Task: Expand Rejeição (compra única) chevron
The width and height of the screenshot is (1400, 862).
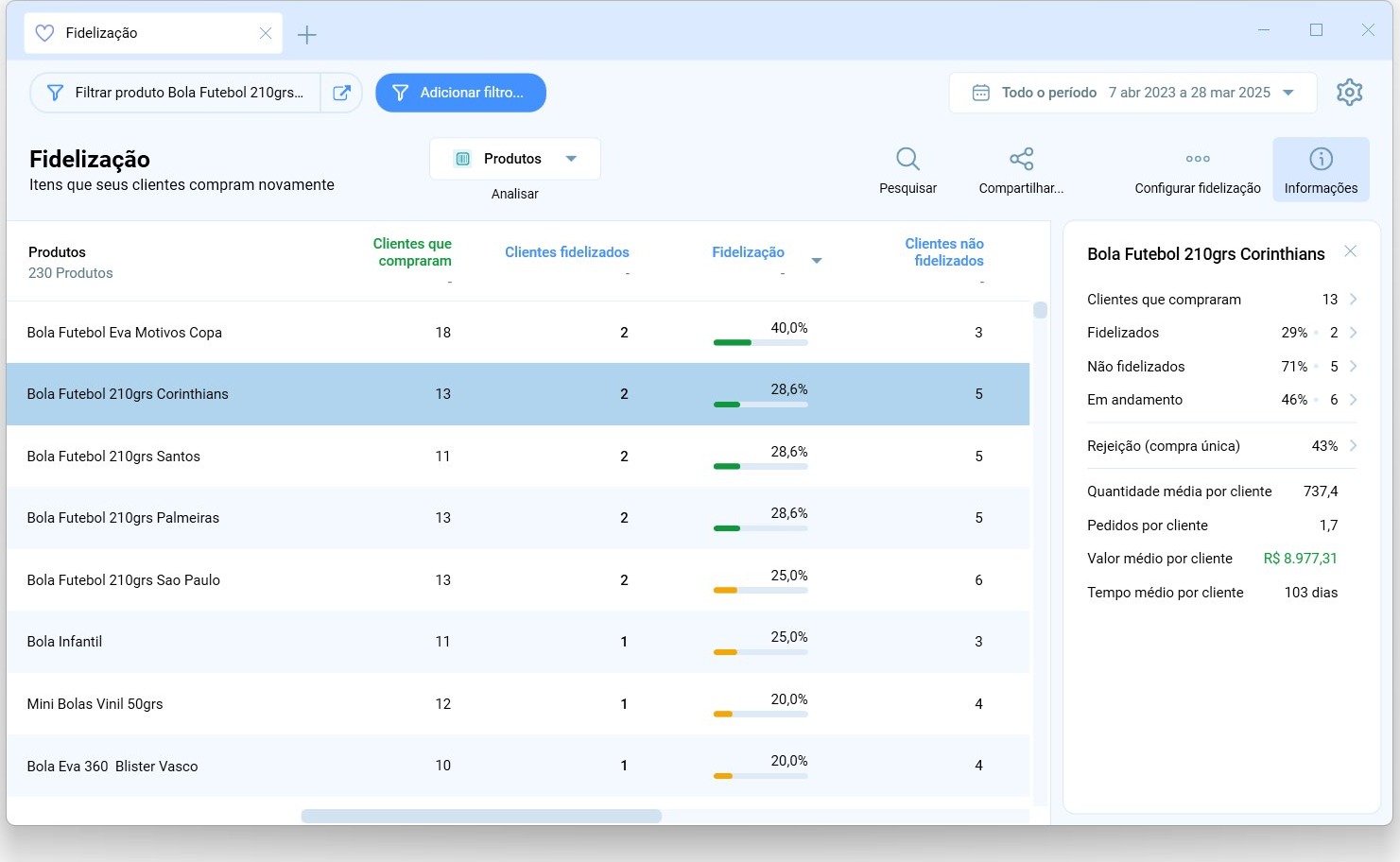Action: tap(1354, 446)
